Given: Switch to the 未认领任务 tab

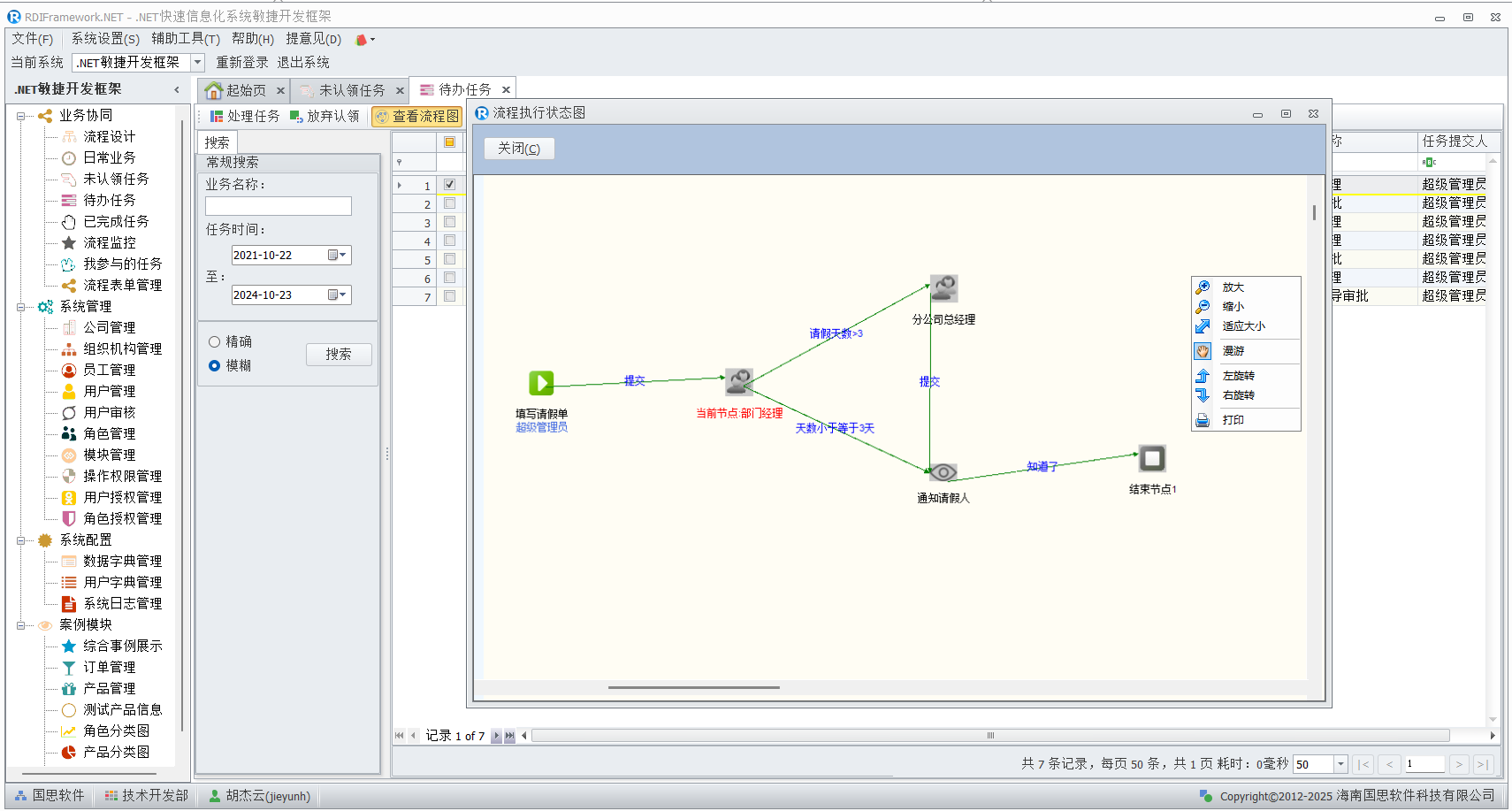Looking at the screenshot, I should tap(351, 90).
